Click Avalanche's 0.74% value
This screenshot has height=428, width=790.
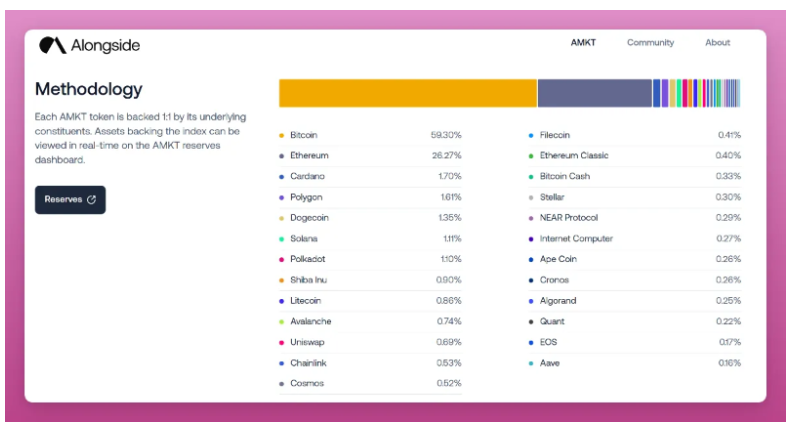[449, 321]
